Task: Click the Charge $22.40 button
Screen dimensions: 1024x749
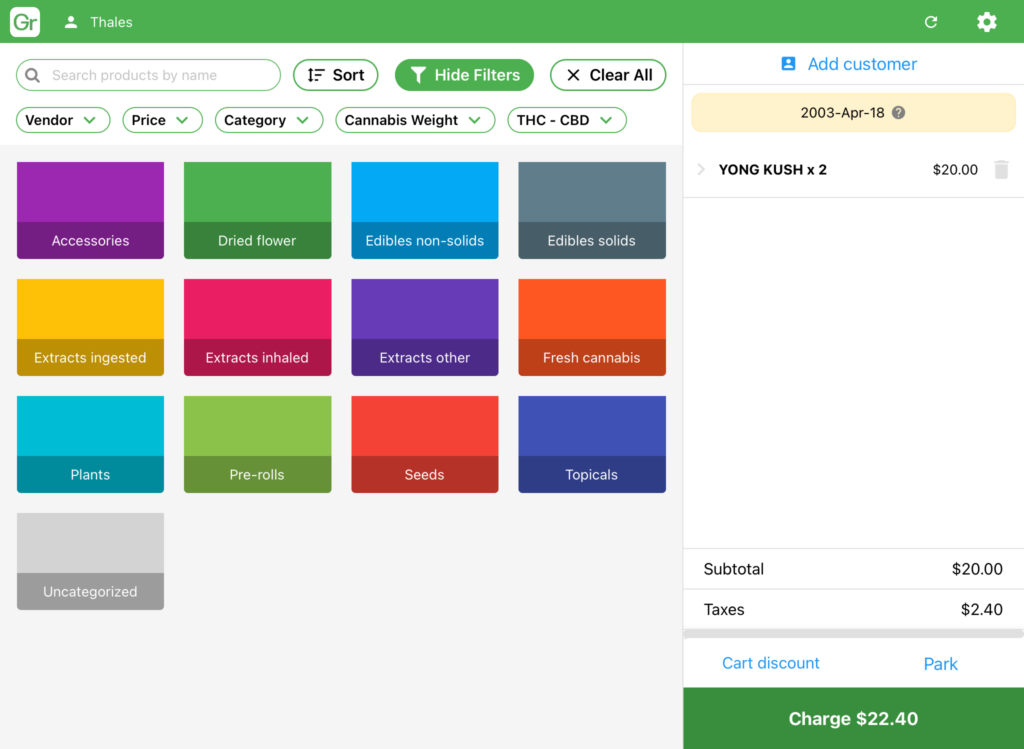Action: pos(853,718)
